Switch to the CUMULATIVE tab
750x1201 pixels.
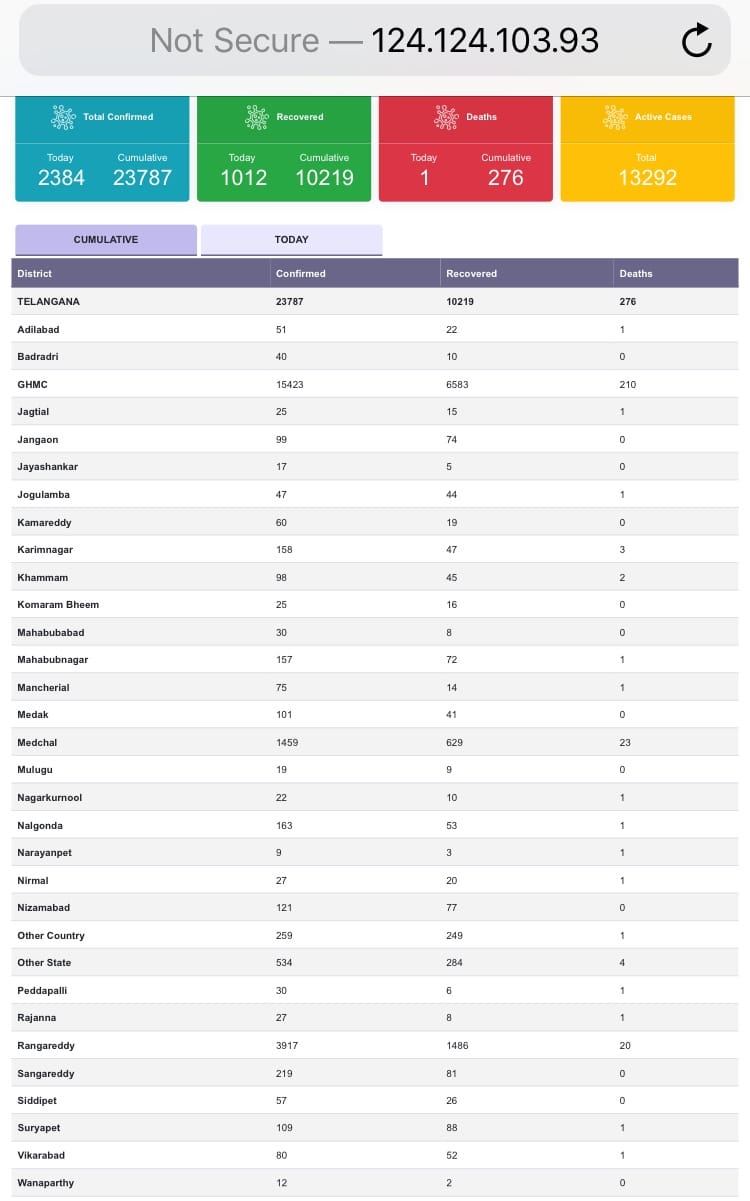[x=106, y=240]
